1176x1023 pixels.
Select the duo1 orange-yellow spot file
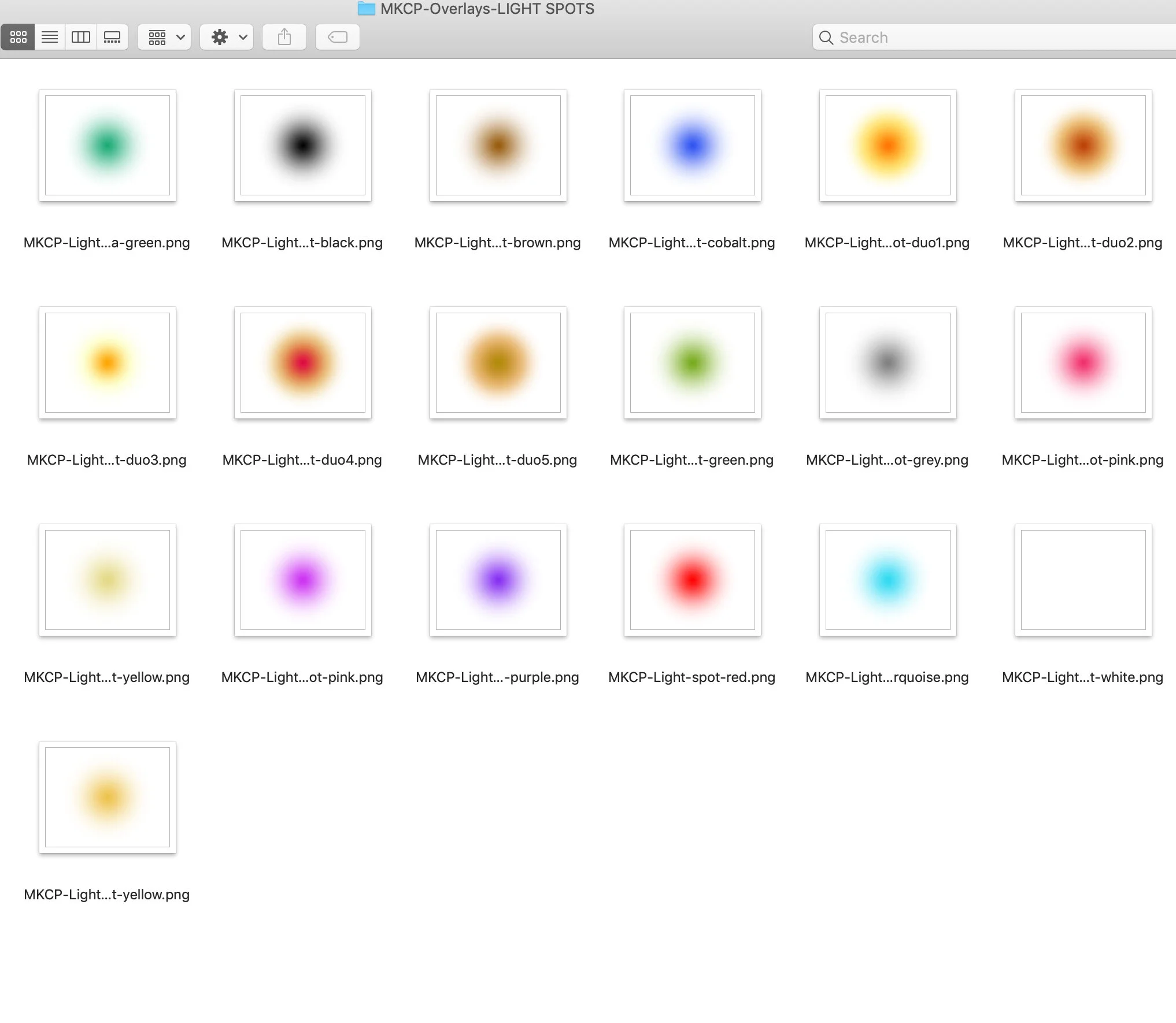[887, 145]
